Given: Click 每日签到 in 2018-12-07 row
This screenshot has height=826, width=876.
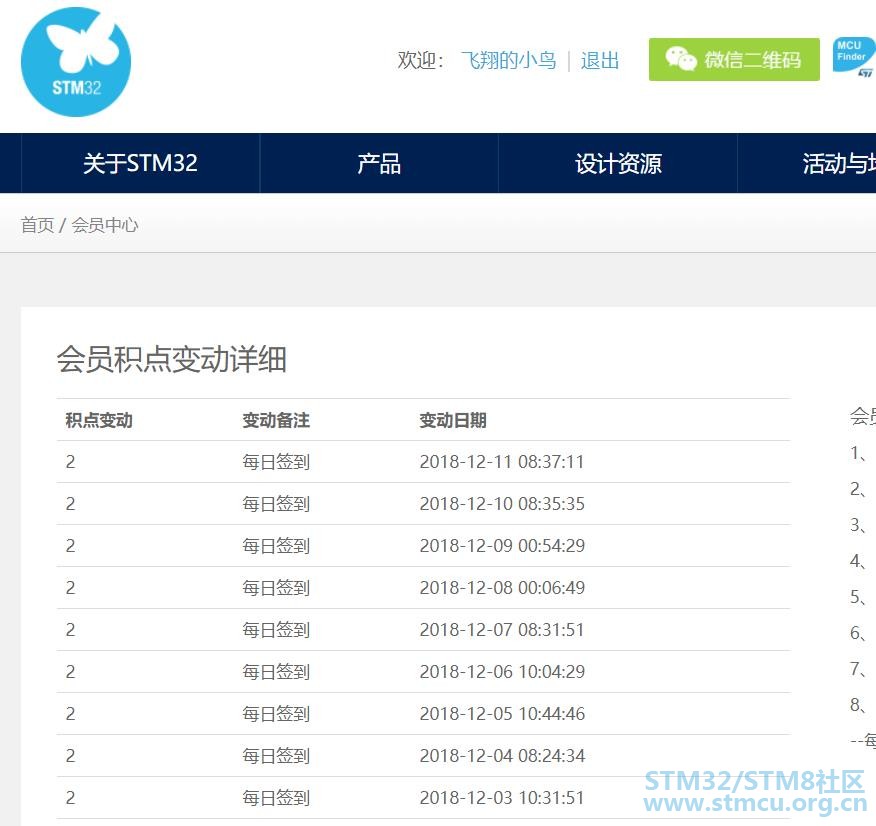Looking at the screenshot, I should coord(276,630).
